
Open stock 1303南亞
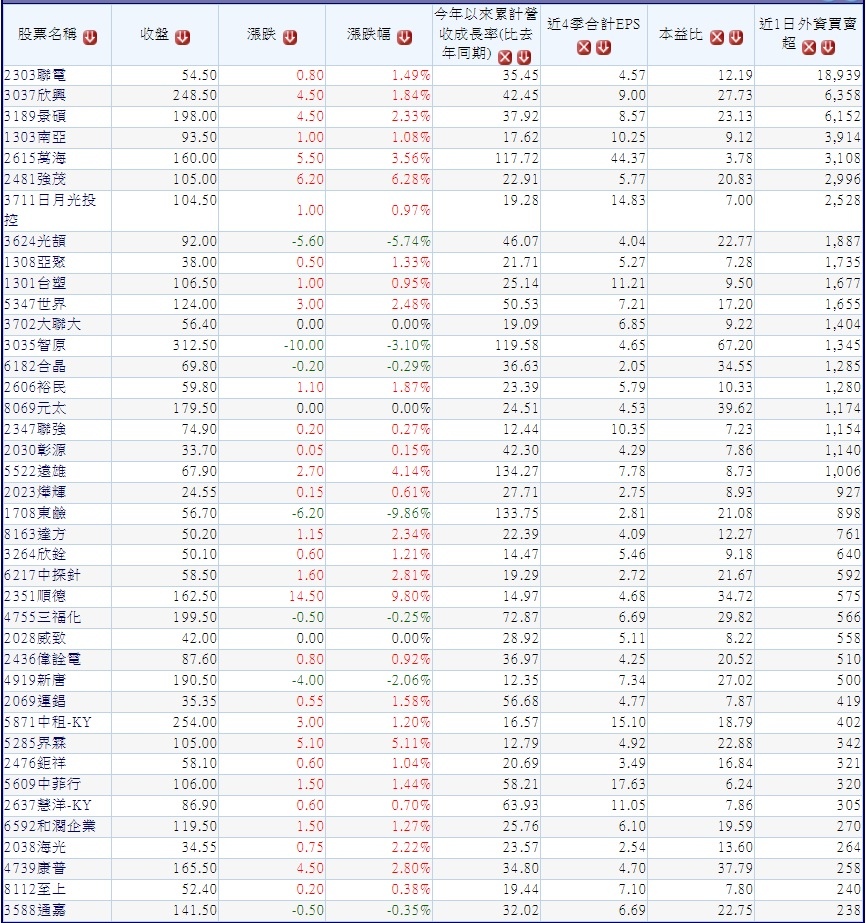coord(35,138)
